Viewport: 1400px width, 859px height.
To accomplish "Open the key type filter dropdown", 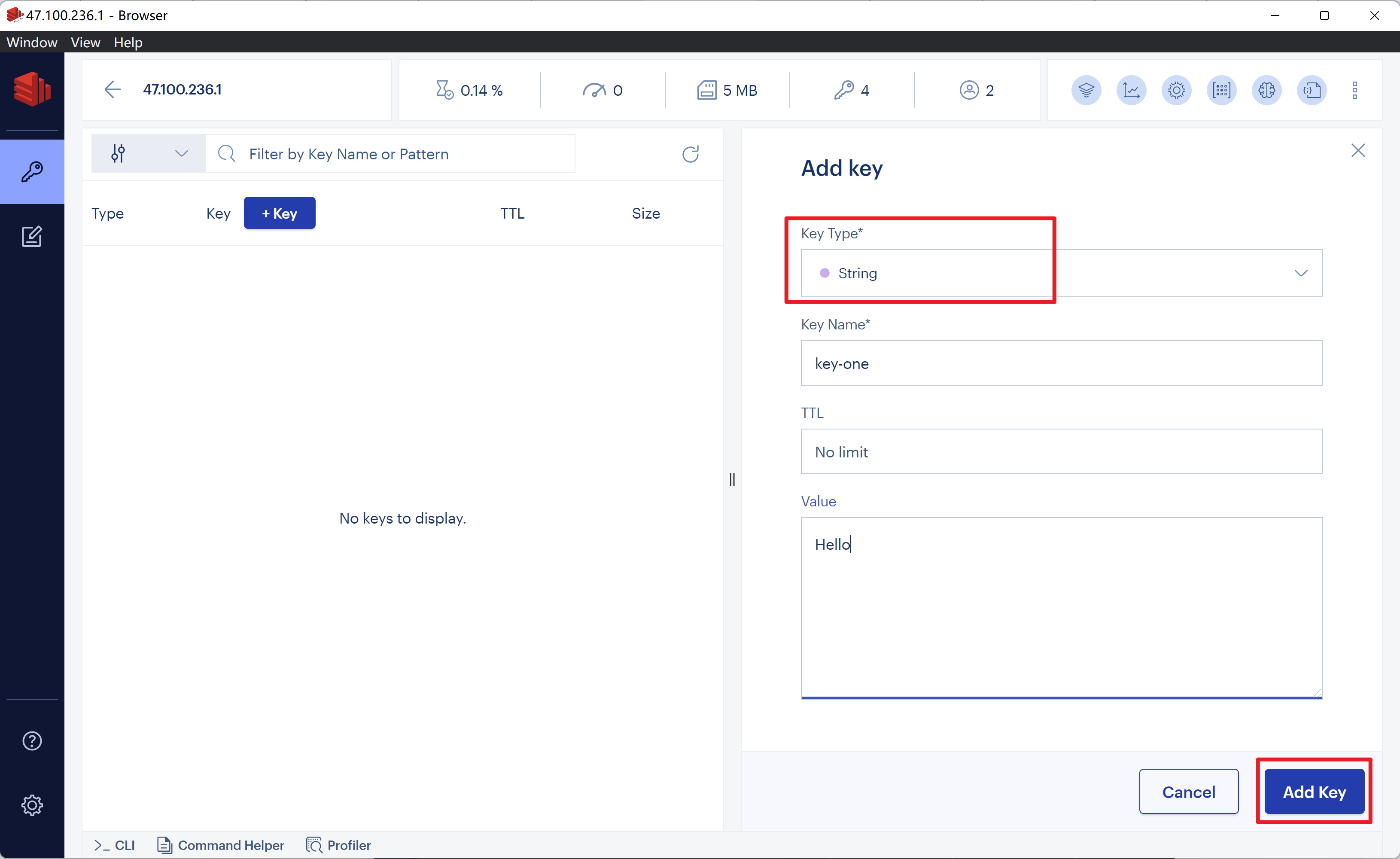I will [149, 154].
